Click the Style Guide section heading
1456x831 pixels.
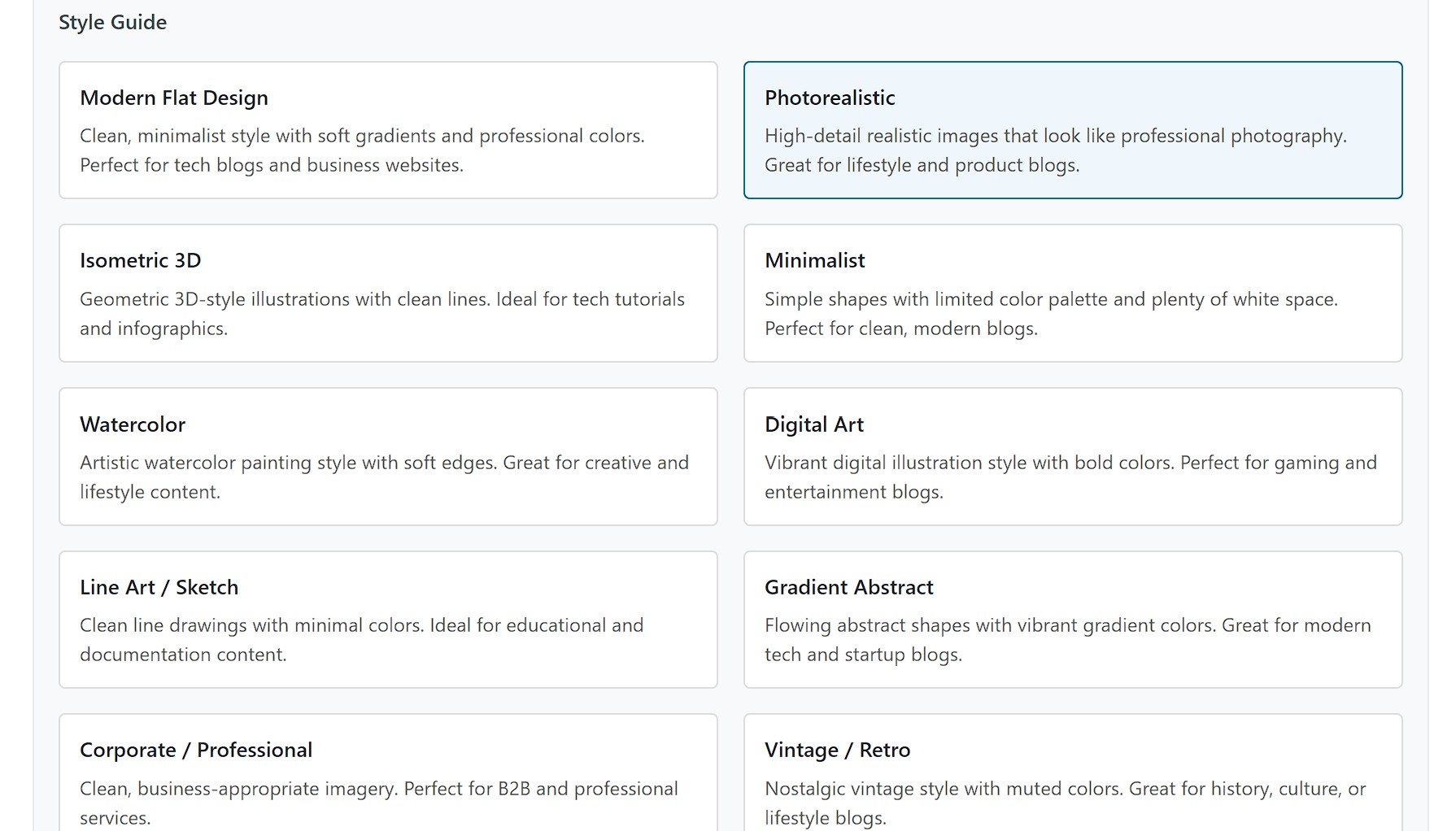click(112, 23)
